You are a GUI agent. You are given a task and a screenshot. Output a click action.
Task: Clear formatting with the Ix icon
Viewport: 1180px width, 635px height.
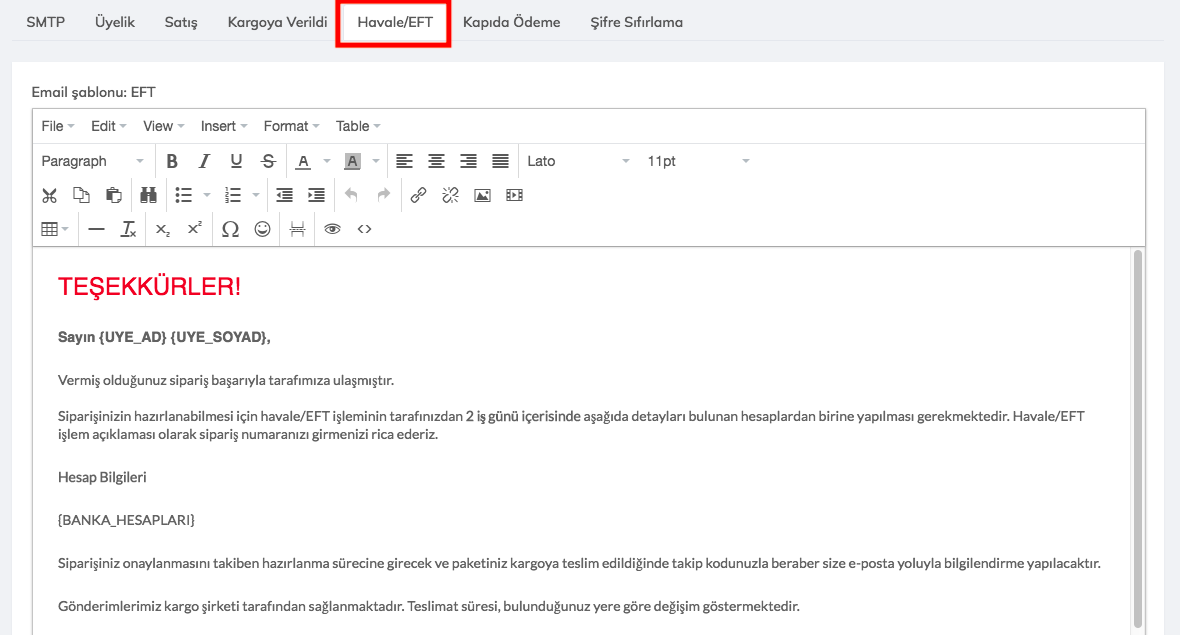coord(128,229)
